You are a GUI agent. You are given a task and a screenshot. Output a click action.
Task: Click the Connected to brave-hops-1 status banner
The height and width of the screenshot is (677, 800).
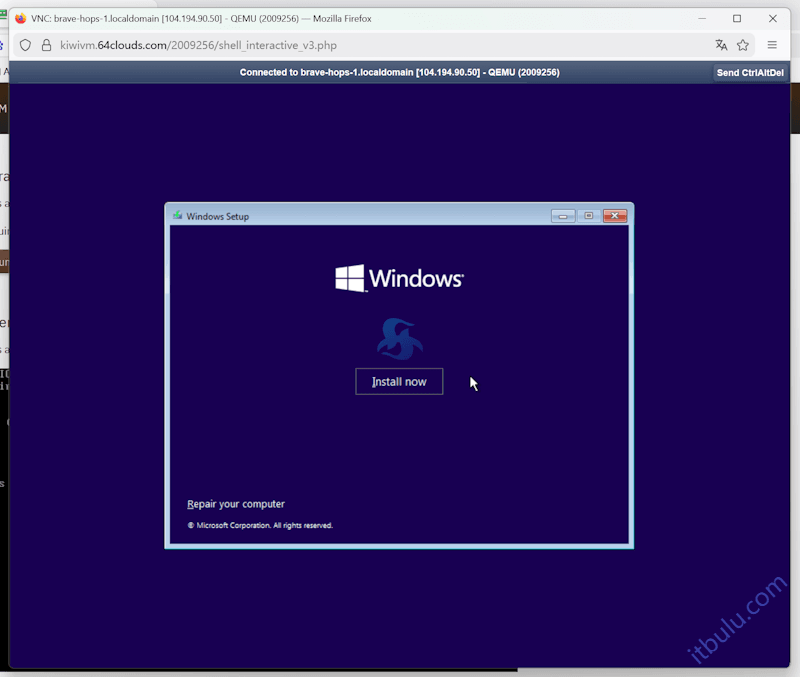click(x=399, y=72)
